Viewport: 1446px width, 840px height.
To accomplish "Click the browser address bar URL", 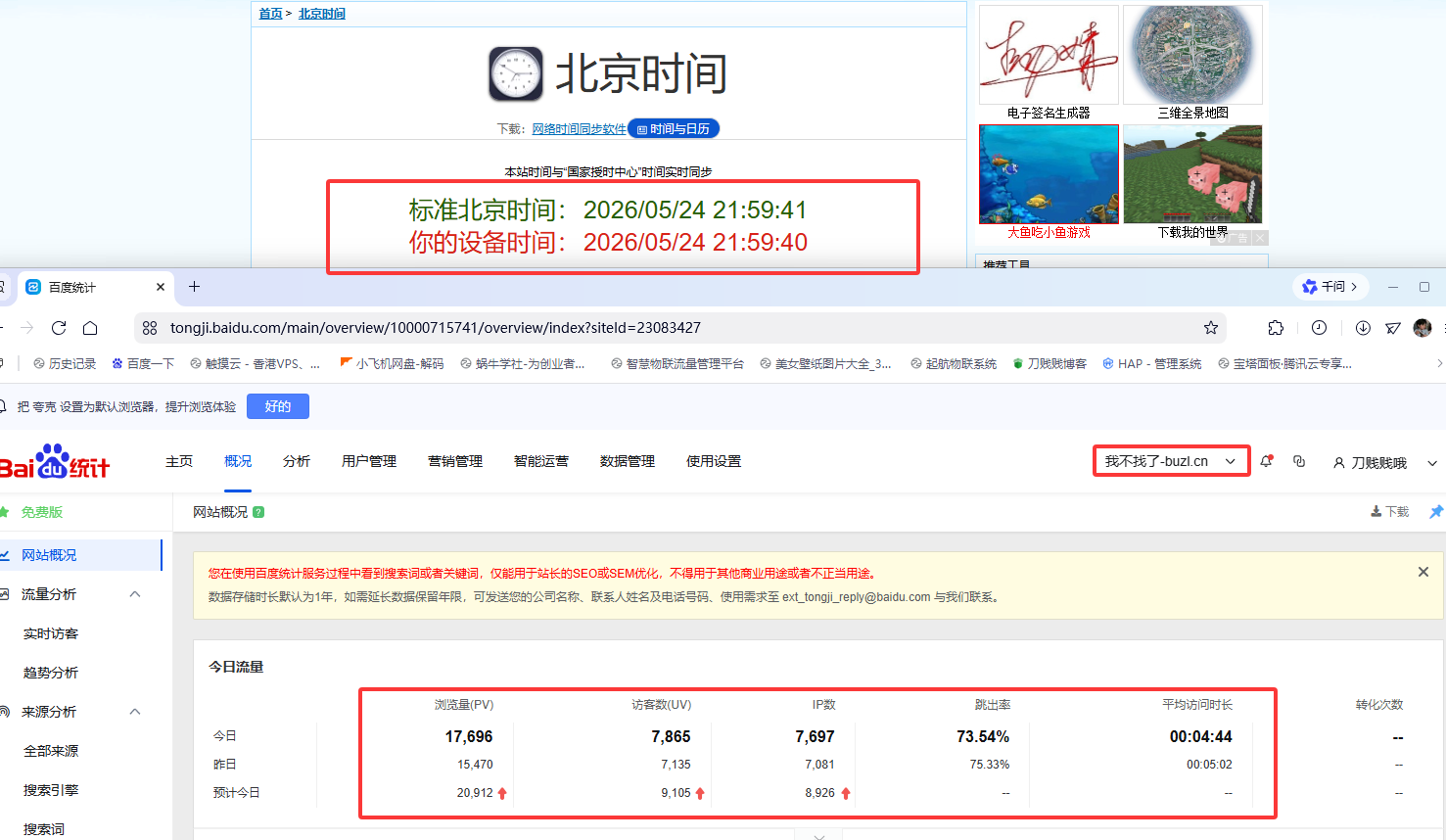I will [x=436, y=328].
